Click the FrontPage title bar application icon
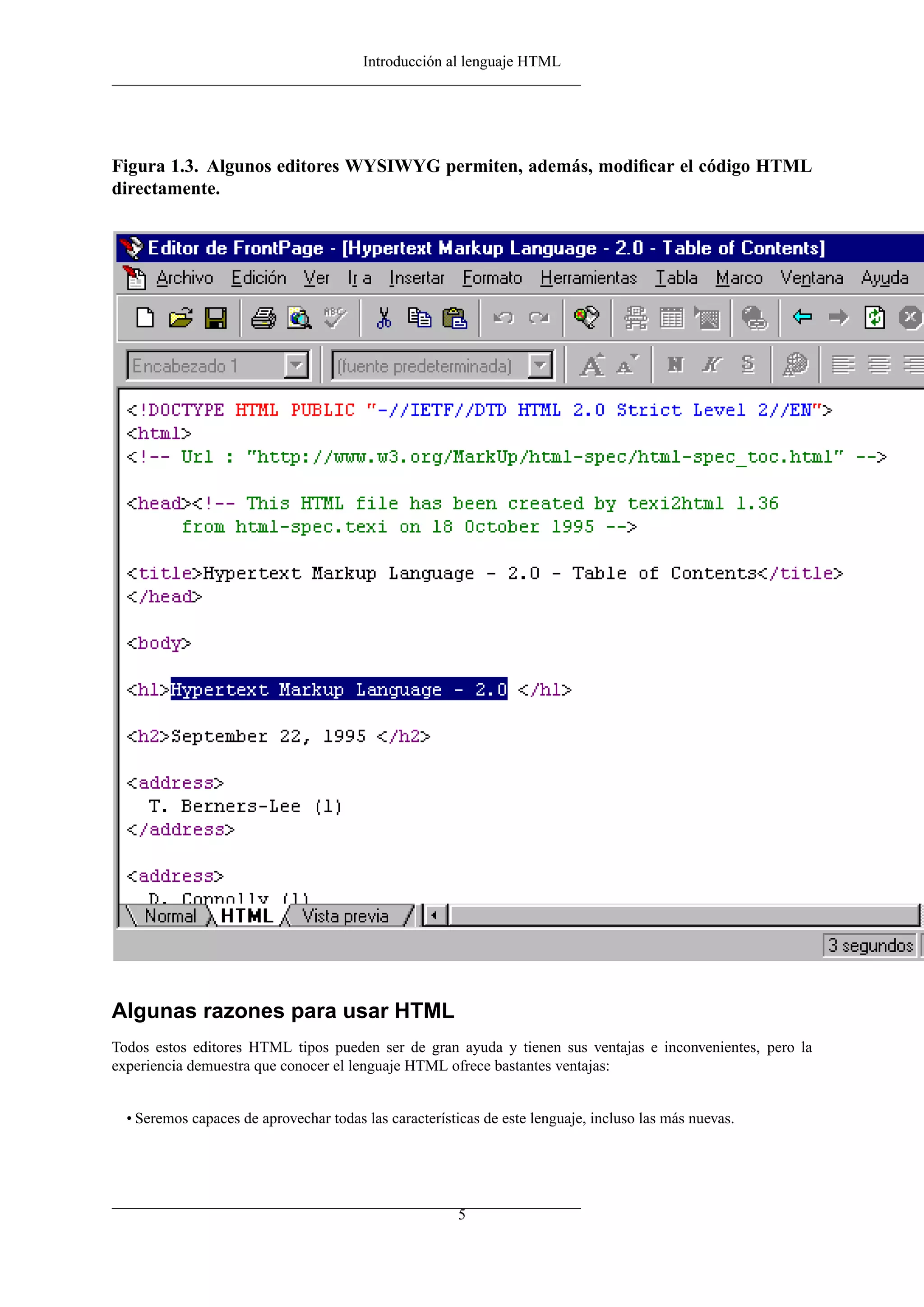The width and height of the screenshot is (924, 1307). (x=131, y=248)
